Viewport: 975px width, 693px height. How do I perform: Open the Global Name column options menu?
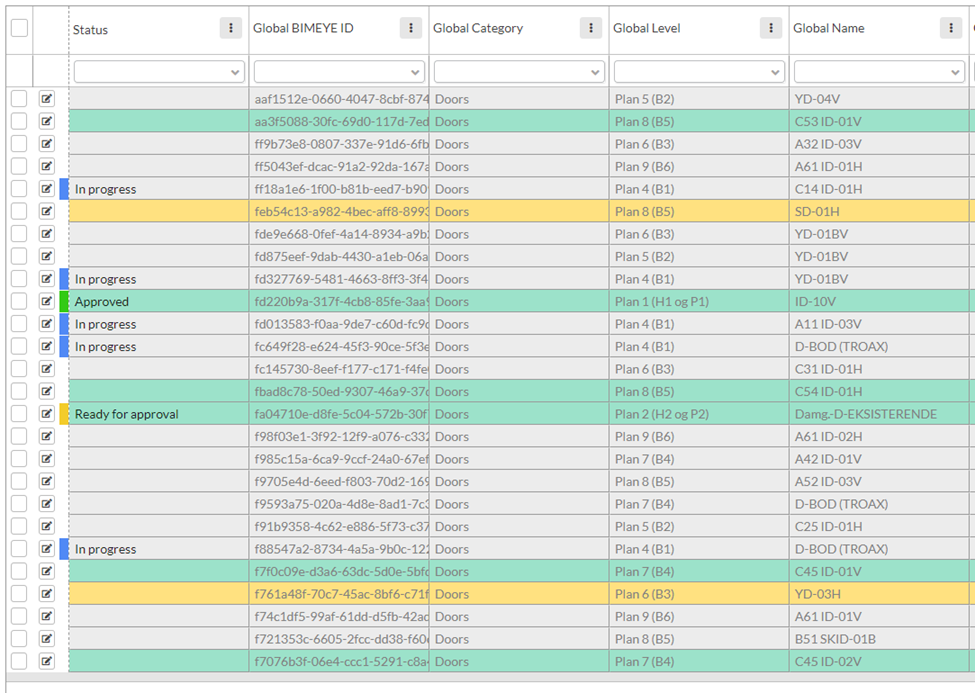[x=951, y=28]
